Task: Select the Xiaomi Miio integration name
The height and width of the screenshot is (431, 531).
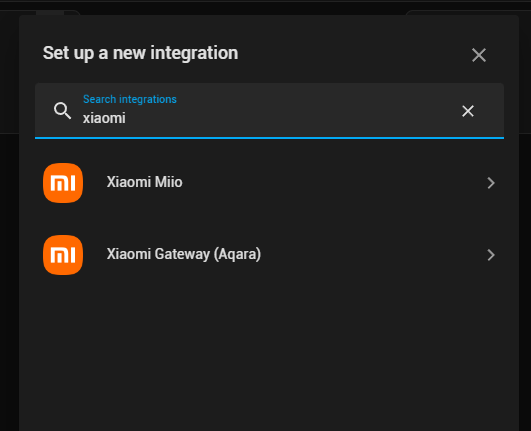Action: tap(145, 182)
